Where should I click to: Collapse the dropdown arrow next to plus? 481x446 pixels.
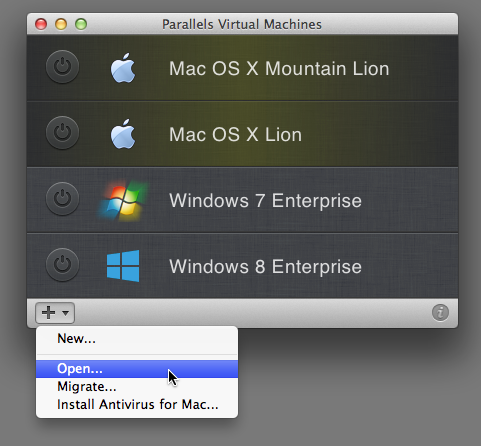point(65,313)
